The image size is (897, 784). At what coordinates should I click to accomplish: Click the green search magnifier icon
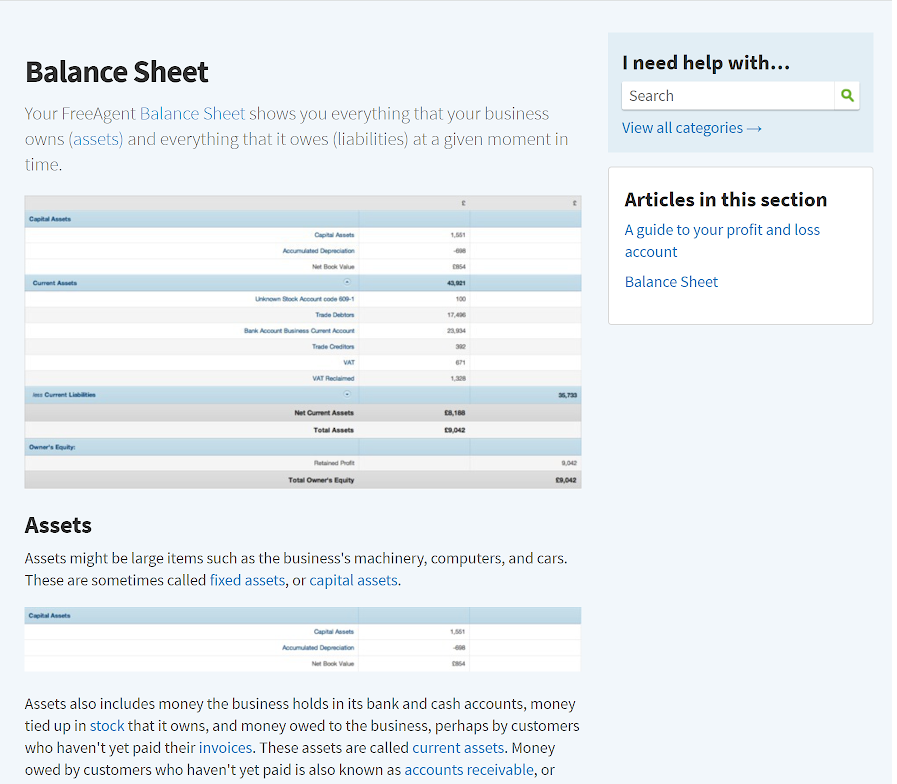(847, 96)
